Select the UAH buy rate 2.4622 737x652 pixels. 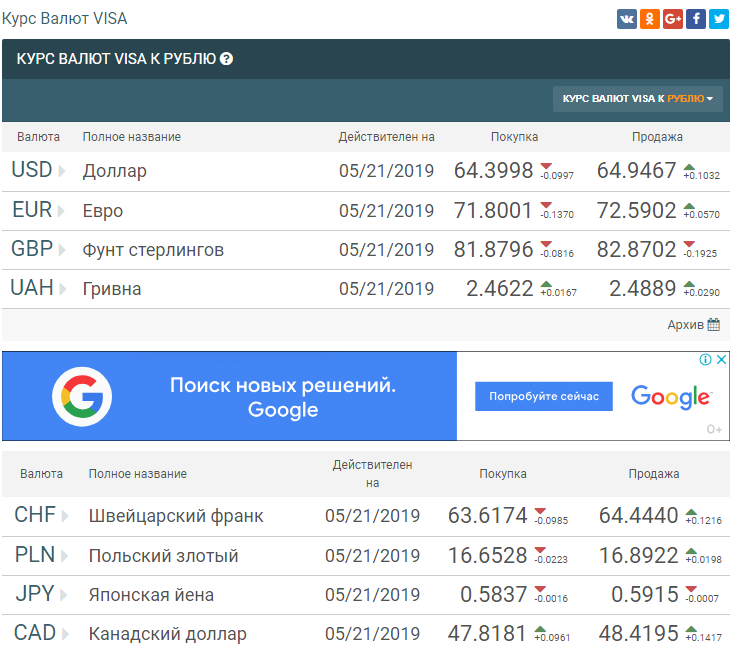tap(500, 289)
